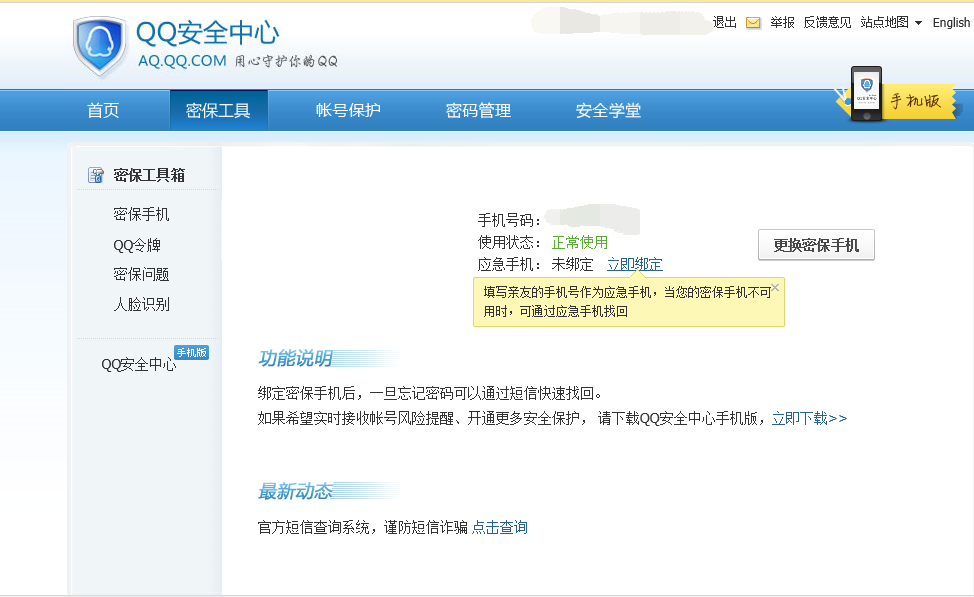Open the 密码管理 navigation tab
The image size is (974, 597).
(478, 111)
